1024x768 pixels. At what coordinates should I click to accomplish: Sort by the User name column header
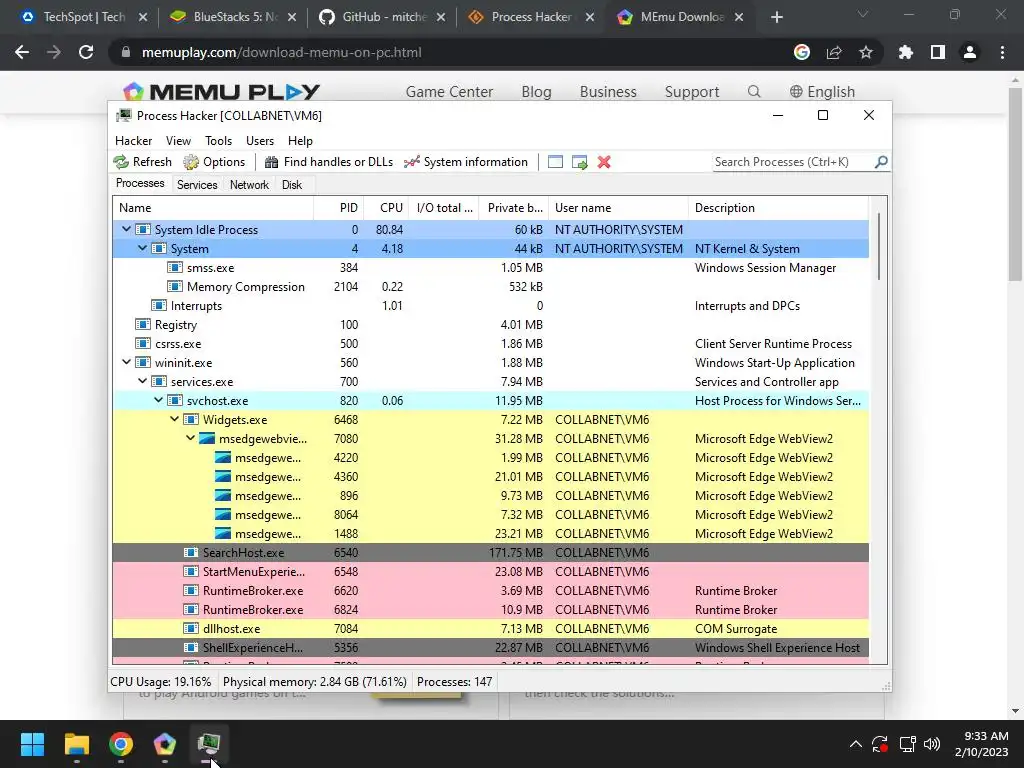click(618, 208)
